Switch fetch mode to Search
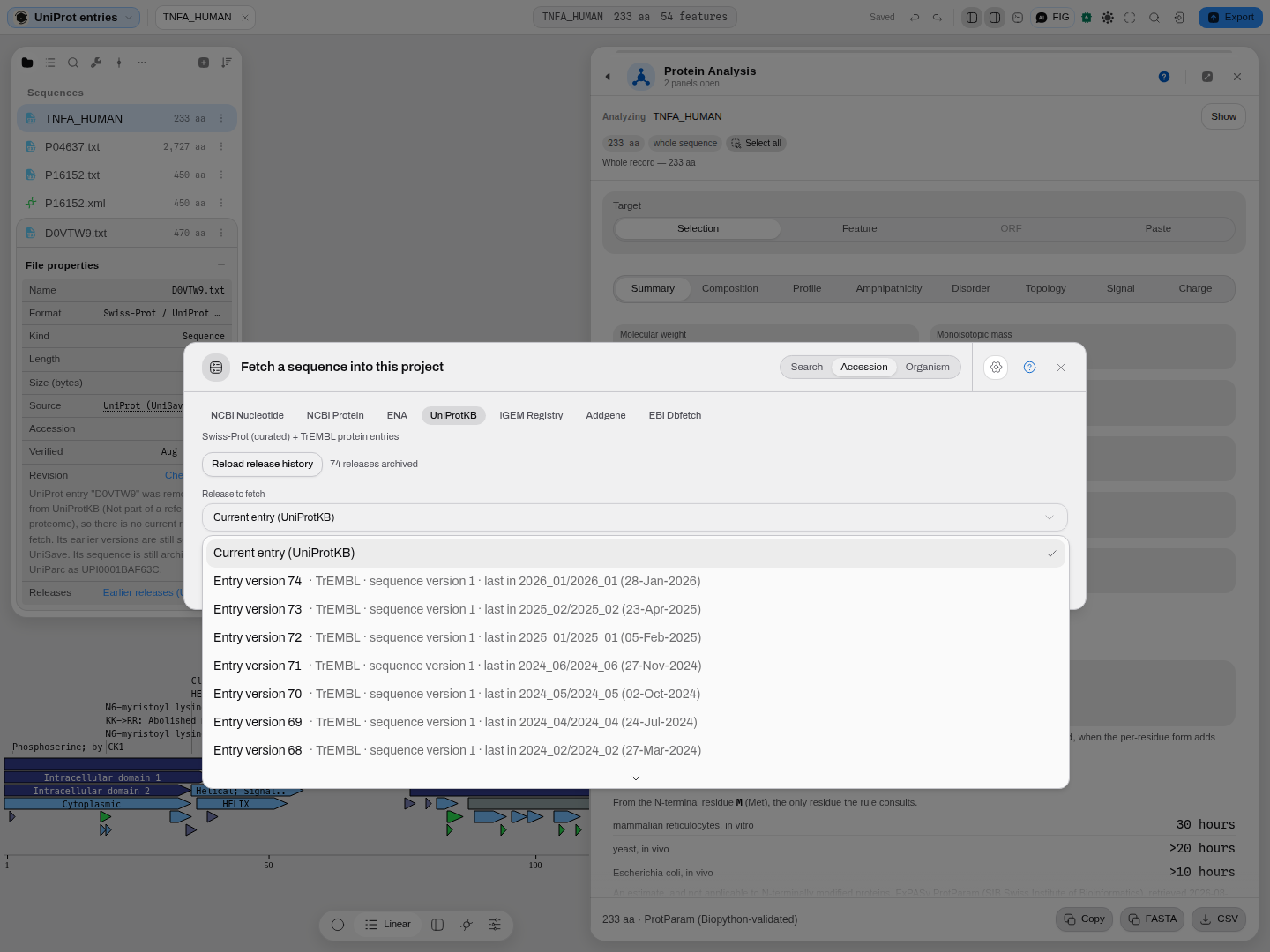1270x952 pixels. pos(807,368)
